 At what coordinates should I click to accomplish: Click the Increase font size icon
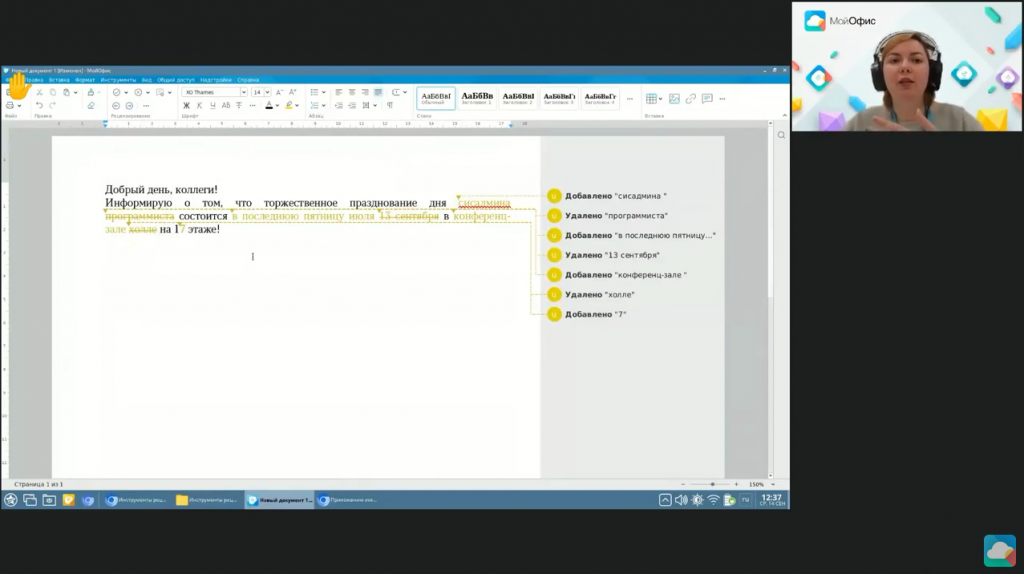(293, 93)
